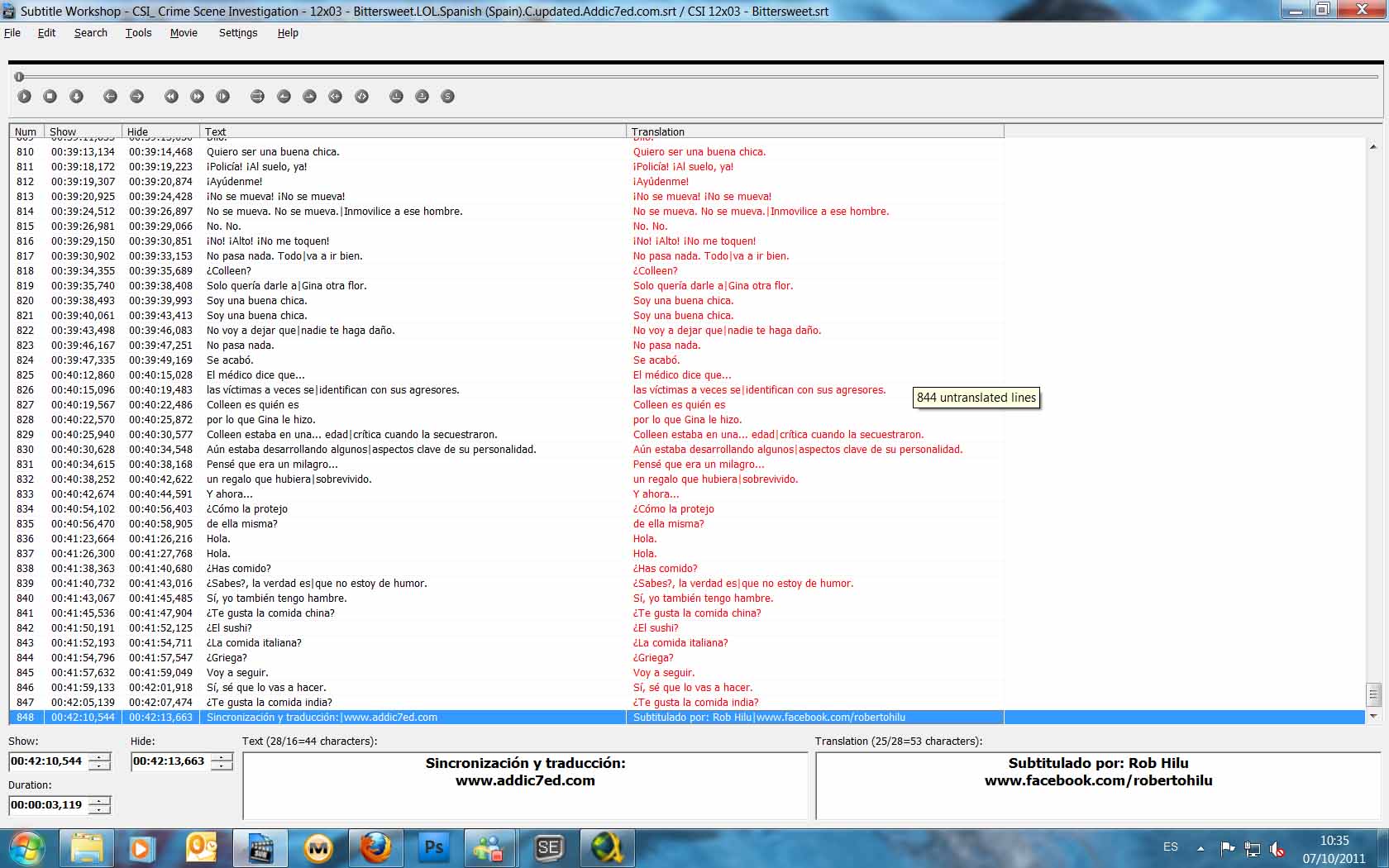
Task: Click the move subtitle icon with stacked arrows
Action: pos(257,97)
